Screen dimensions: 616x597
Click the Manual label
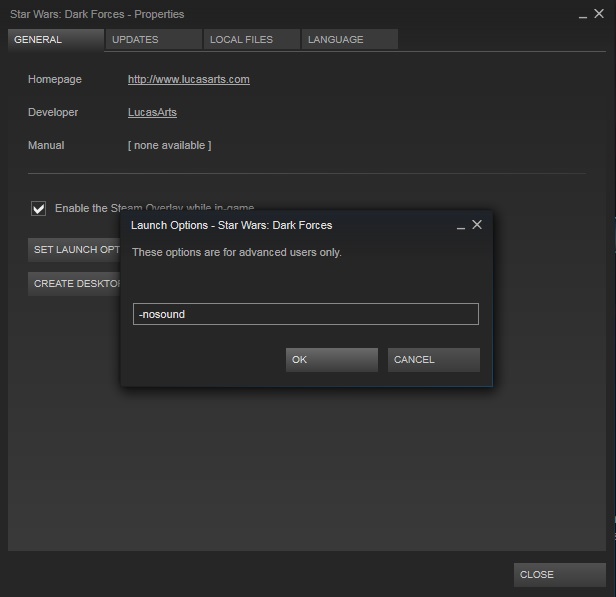point(46,145)
